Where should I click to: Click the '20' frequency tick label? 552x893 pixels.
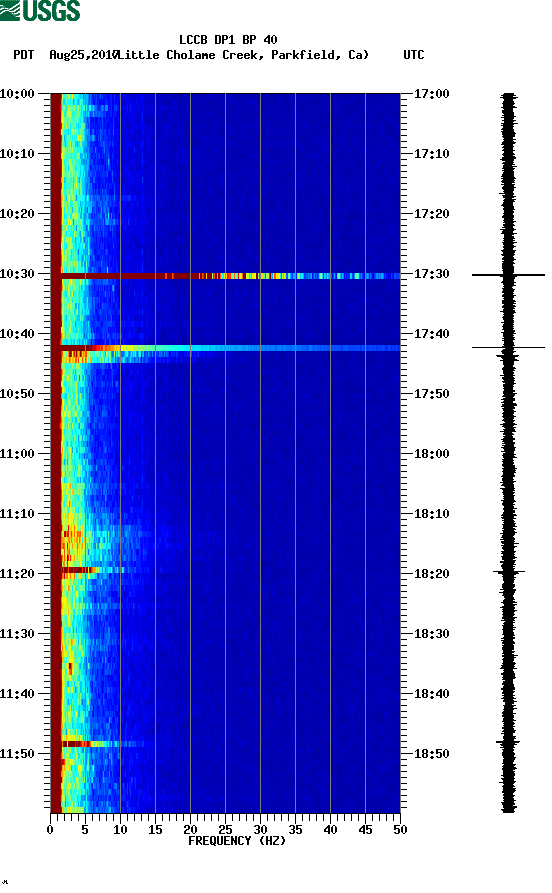(x=190, y=830)
